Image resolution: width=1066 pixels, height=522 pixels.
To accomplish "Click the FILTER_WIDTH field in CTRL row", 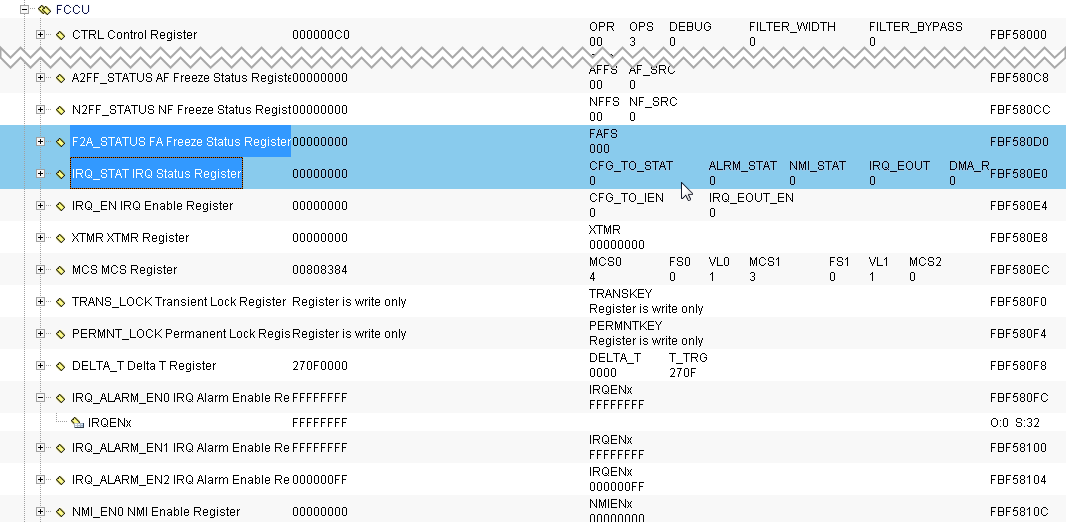I will click(x=792, y=27).
